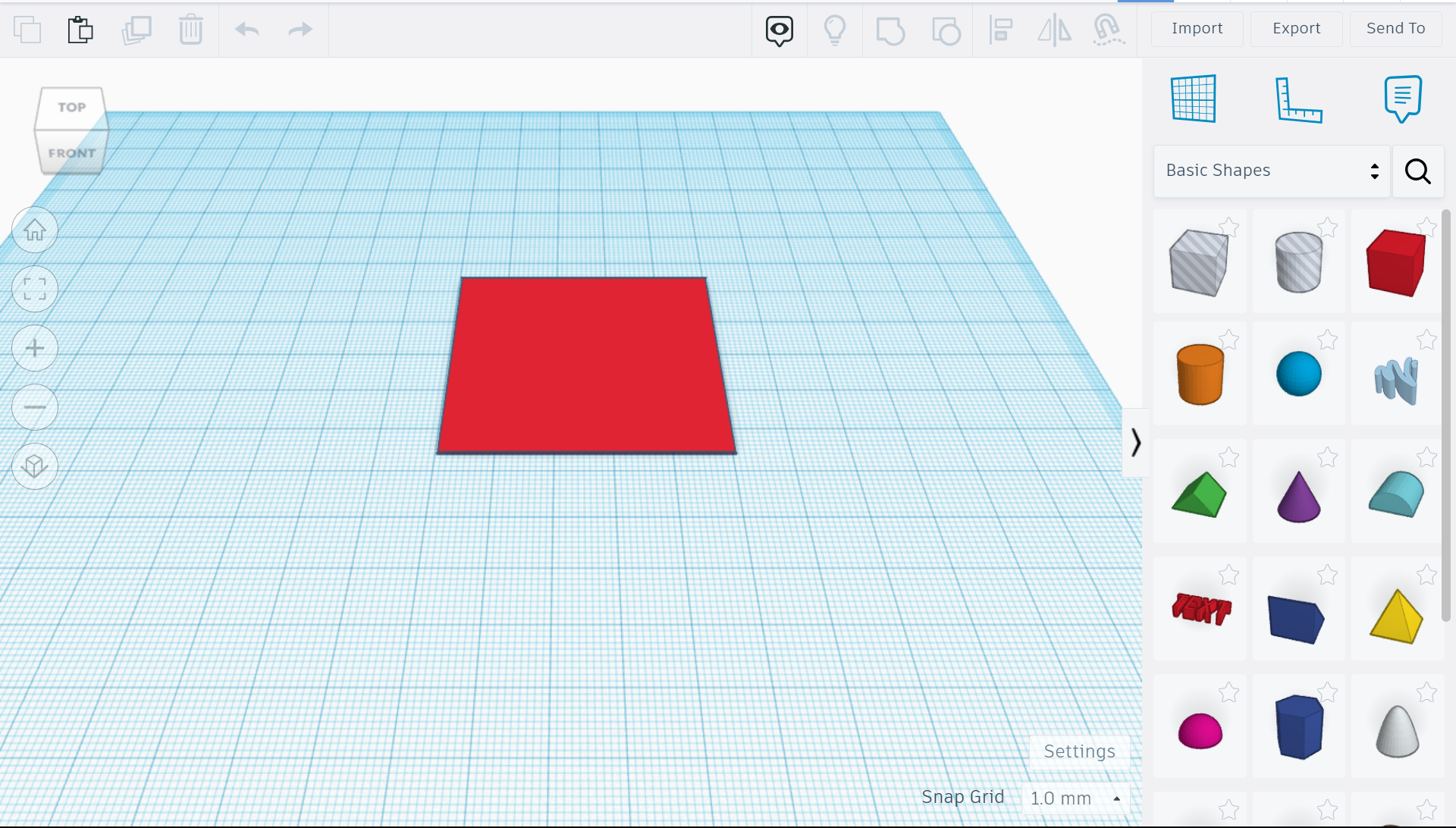This screenshot has width=1456, height=828.
Task: Click FRONT on the view cube
Action: click(71, 152)
